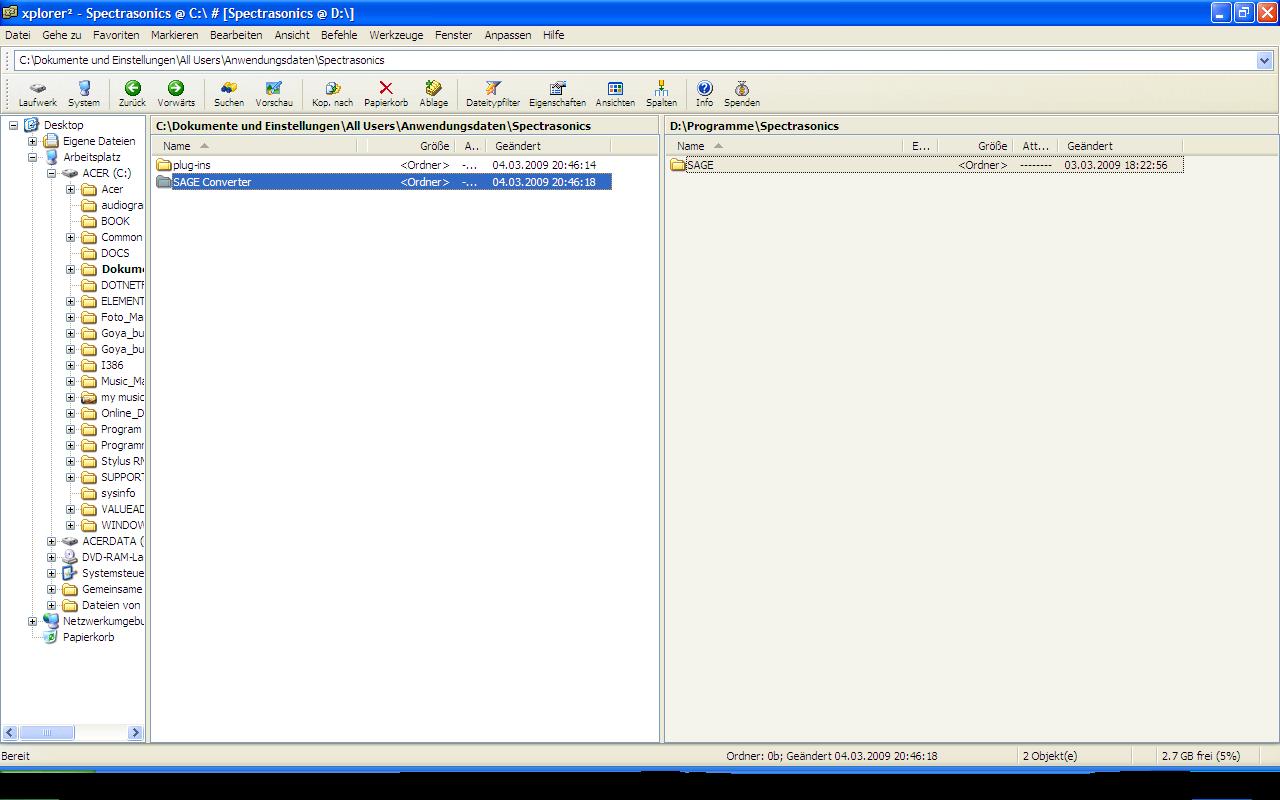Collapse the Desktop tree node
The image size is (1280, 800).
click(13, 125)
